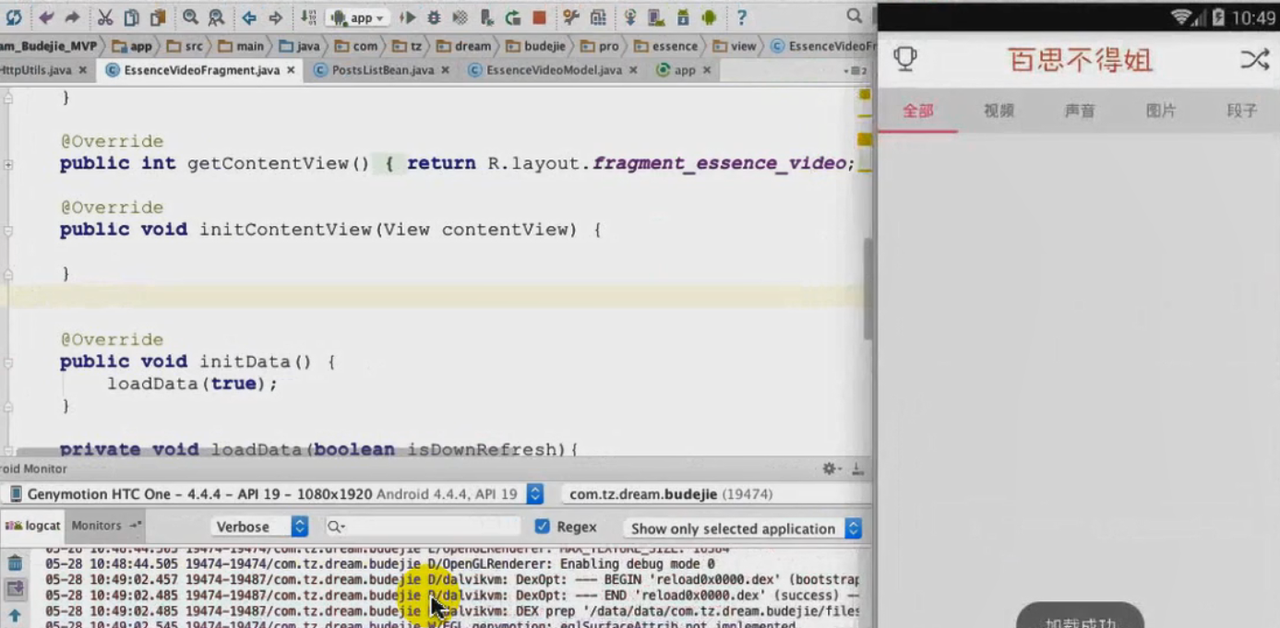
Task: Expand the getContentView code fold marker
Action: [8, 163]
